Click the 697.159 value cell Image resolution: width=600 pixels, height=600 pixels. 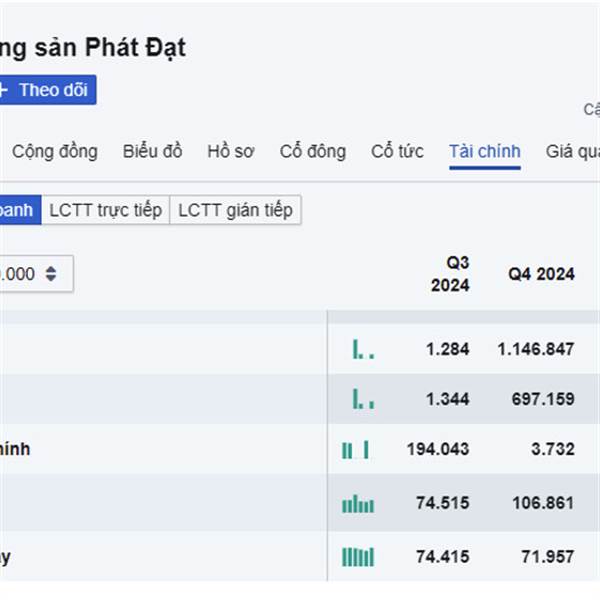[x=542, y=399]
